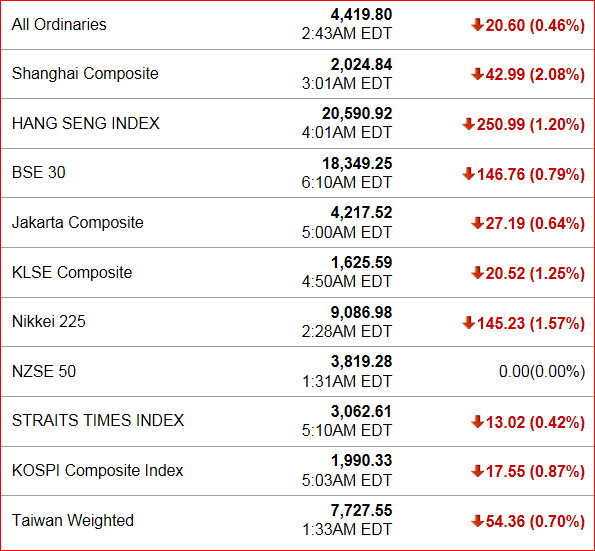
Task: Select STRAITS TIMES INDEX name
Action: coord(98,420)
